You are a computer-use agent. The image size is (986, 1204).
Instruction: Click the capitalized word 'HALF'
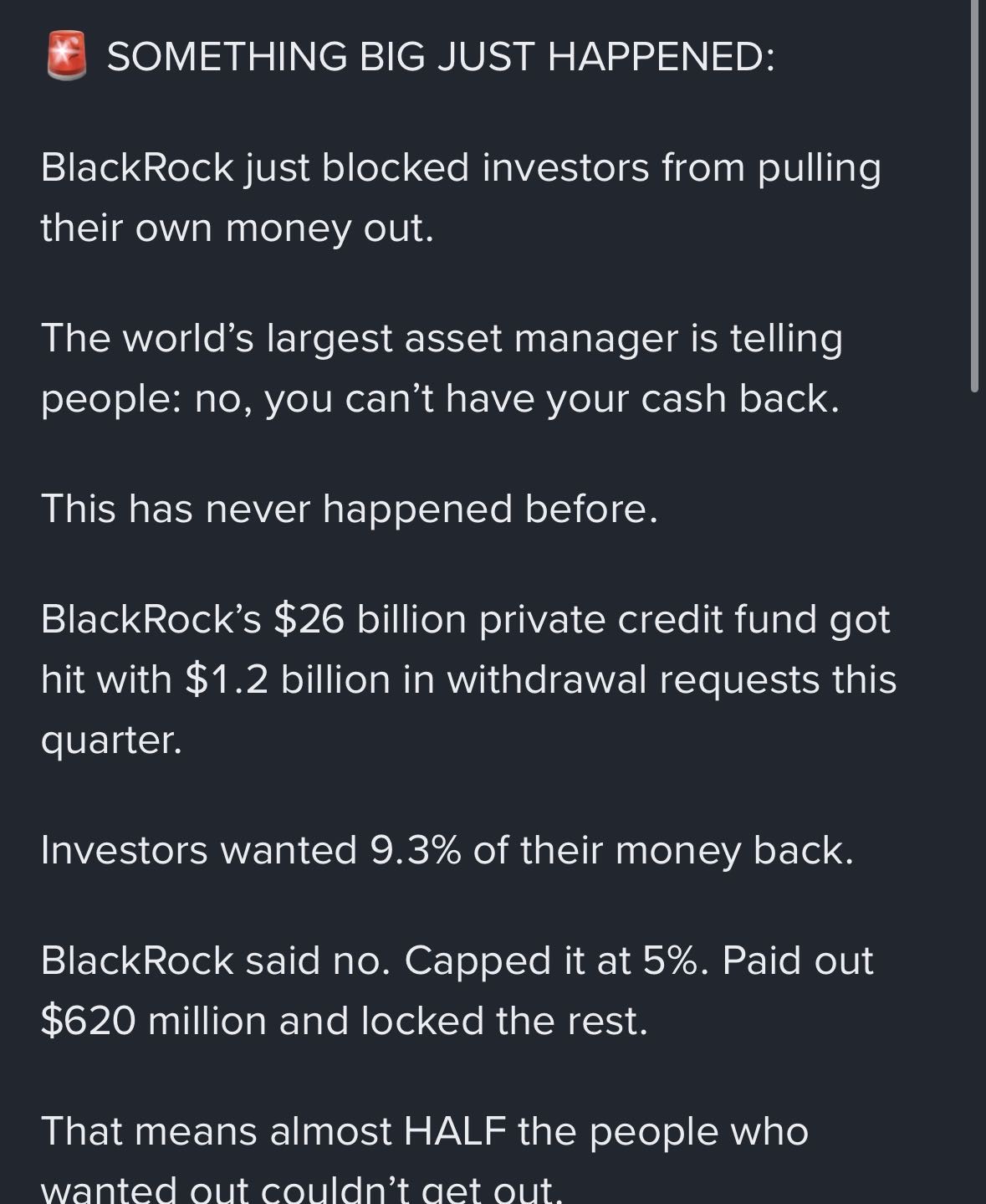(x=455, y=1131)
